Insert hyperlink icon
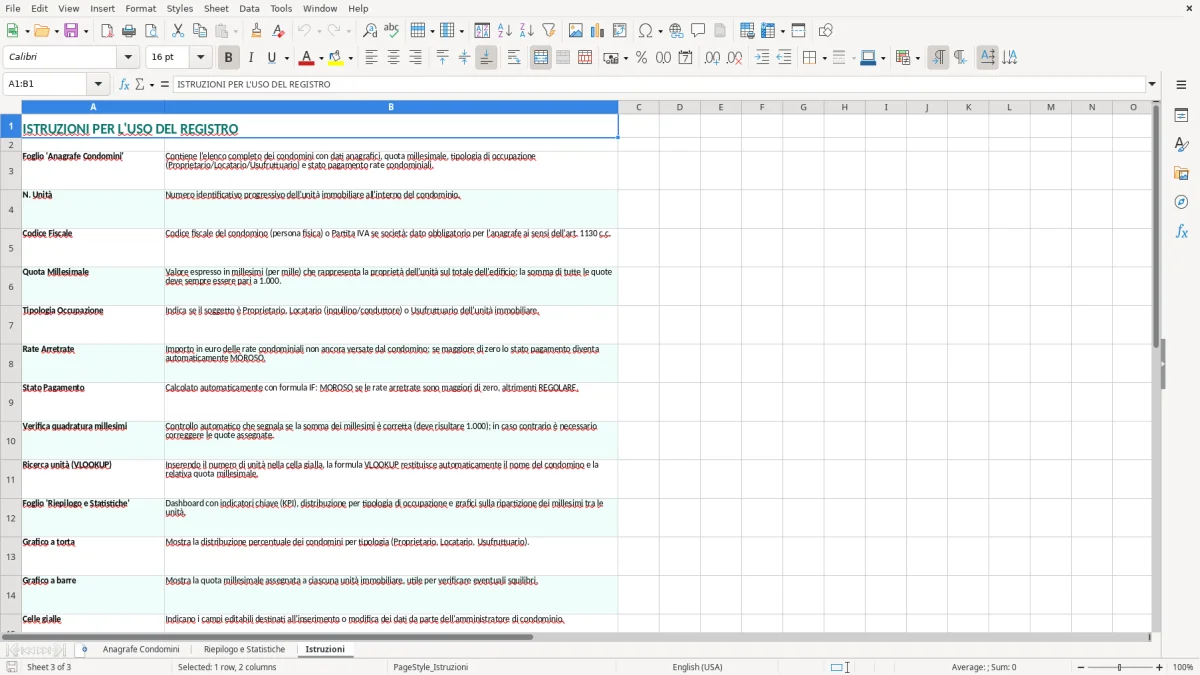The width and height of the screenshot is (1200, 675). [x=676, y=31]
